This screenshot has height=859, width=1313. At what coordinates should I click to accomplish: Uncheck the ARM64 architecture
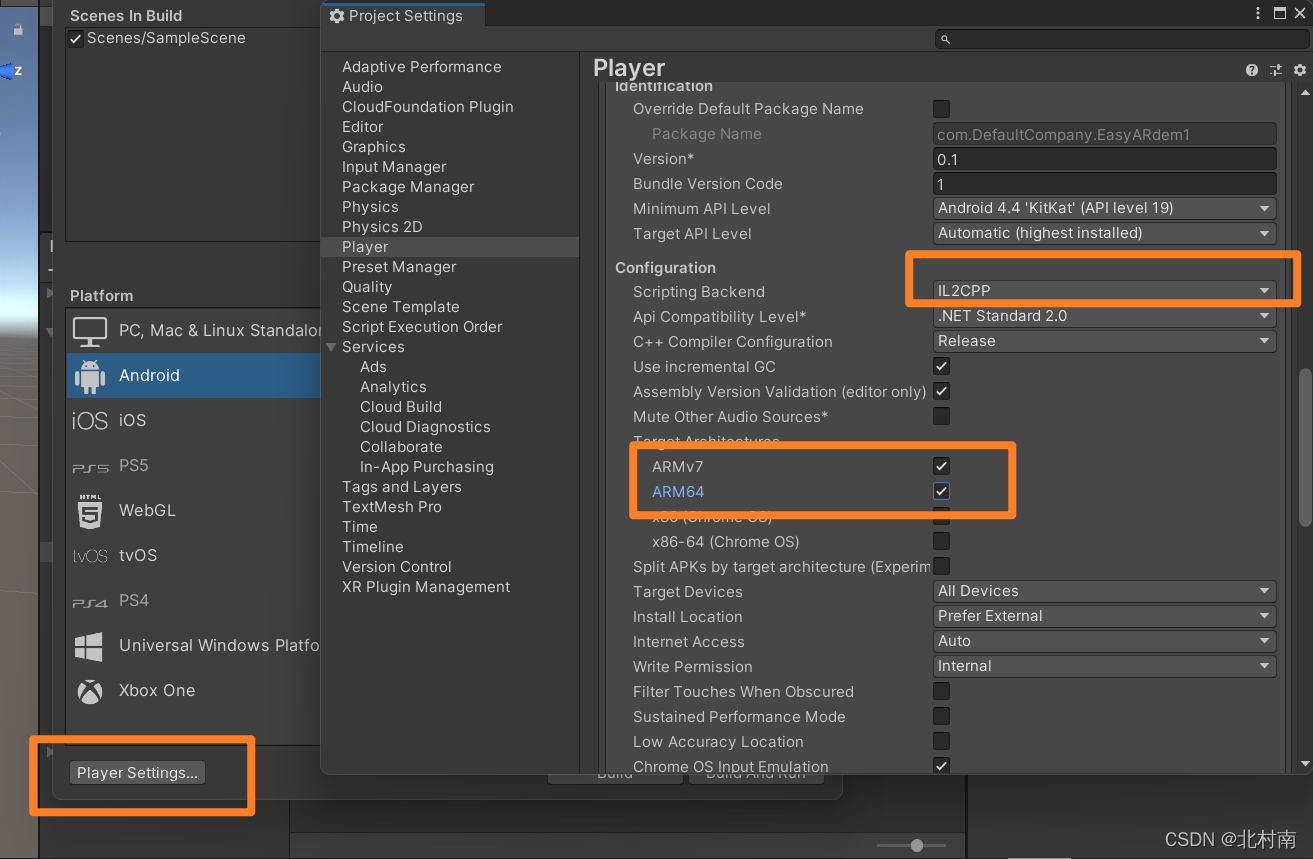(941, 492)
